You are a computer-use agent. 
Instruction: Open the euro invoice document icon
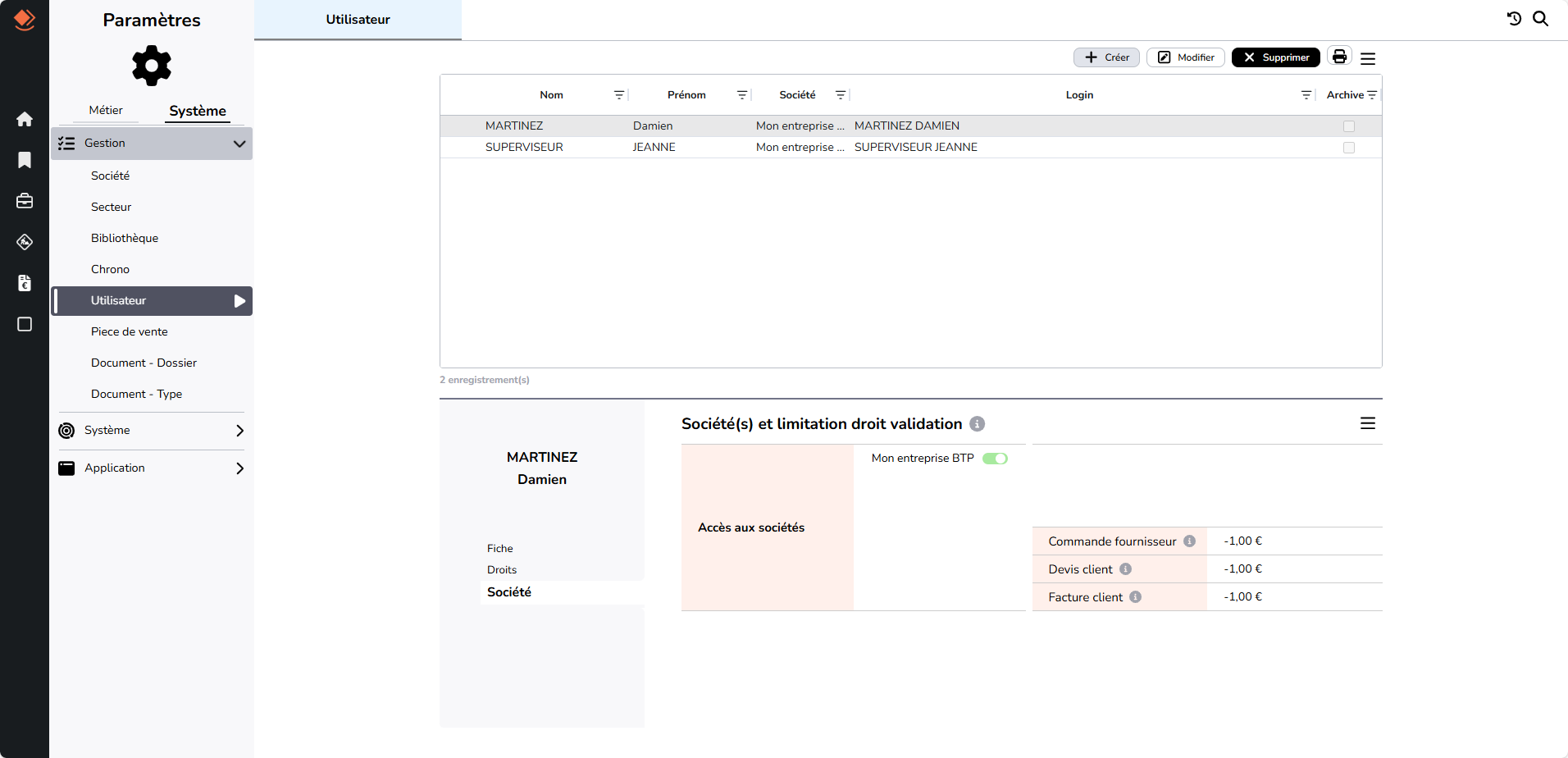25,283
